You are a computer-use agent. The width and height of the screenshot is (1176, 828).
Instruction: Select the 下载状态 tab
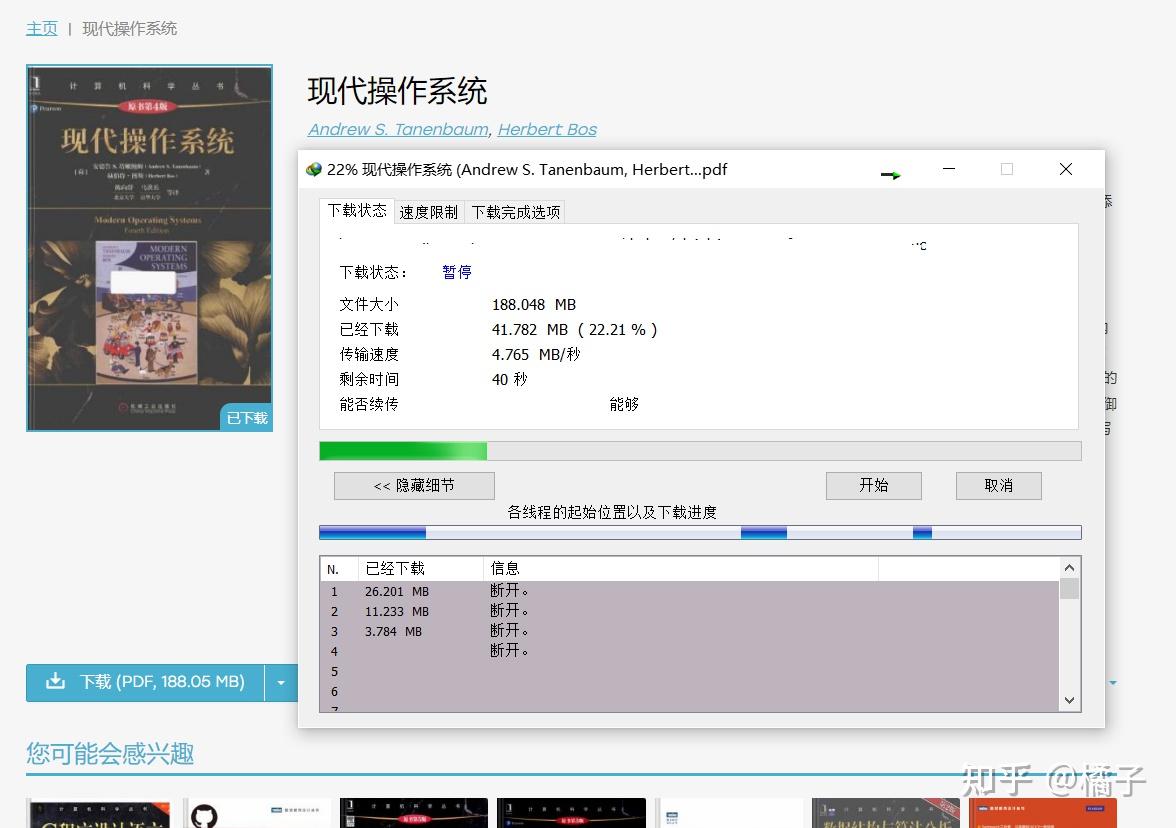357,211
